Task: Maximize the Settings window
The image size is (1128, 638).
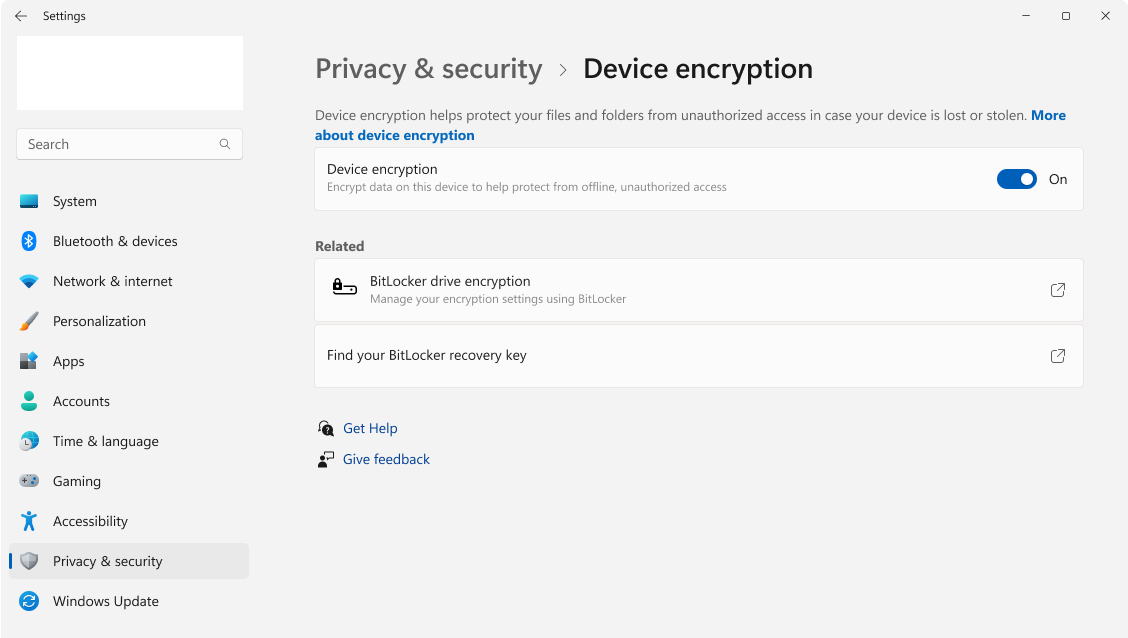Action: pyautogui.click(x=1065, y=16)
